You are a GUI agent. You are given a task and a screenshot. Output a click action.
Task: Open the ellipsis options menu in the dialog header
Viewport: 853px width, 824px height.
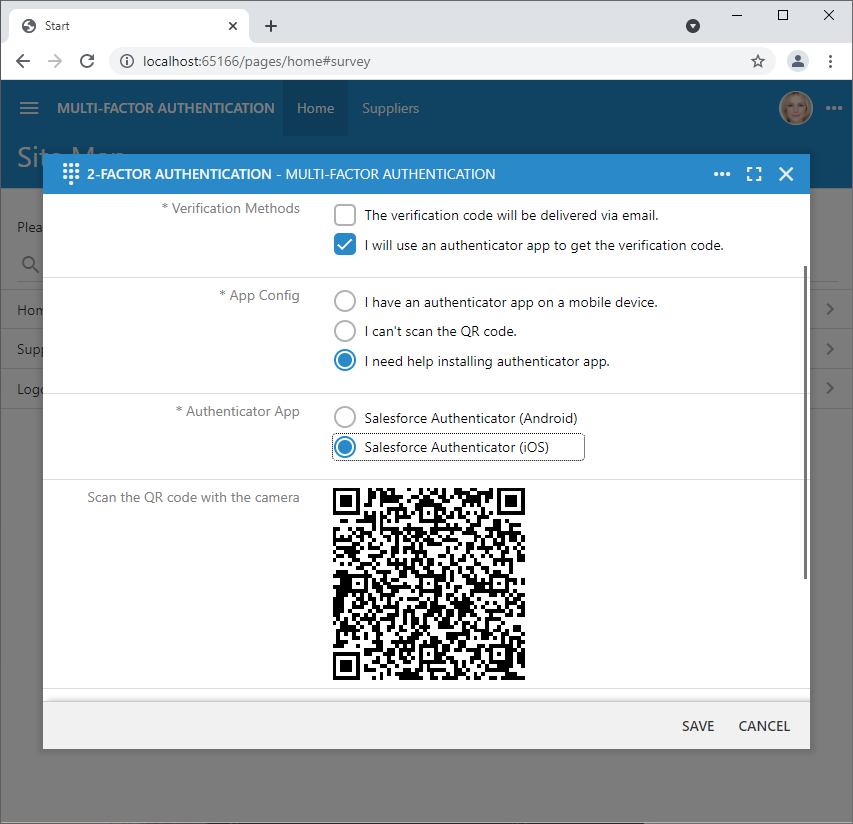click(722, 173)
